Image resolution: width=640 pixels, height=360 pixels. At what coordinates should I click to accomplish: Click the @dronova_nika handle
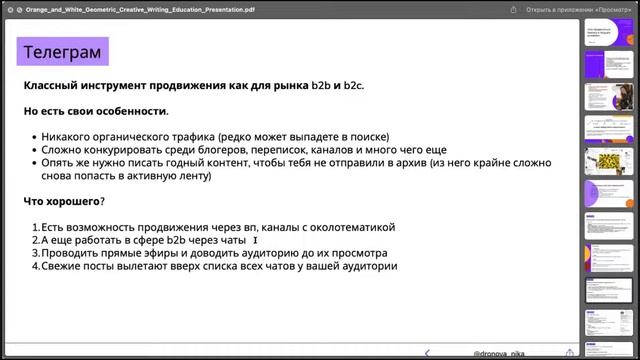pos(499,353)
